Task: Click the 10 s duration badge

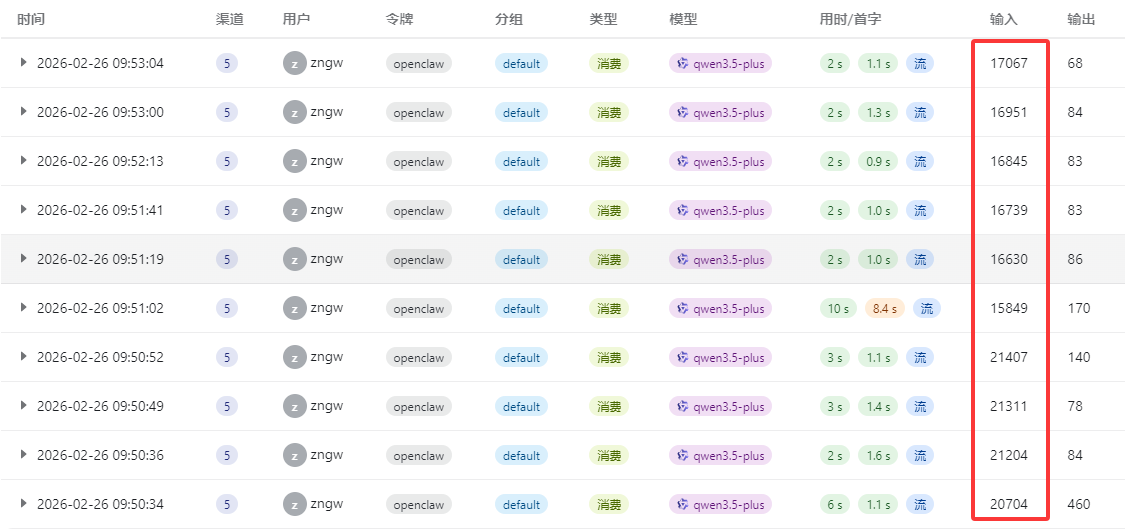Action: coord(838,308)
